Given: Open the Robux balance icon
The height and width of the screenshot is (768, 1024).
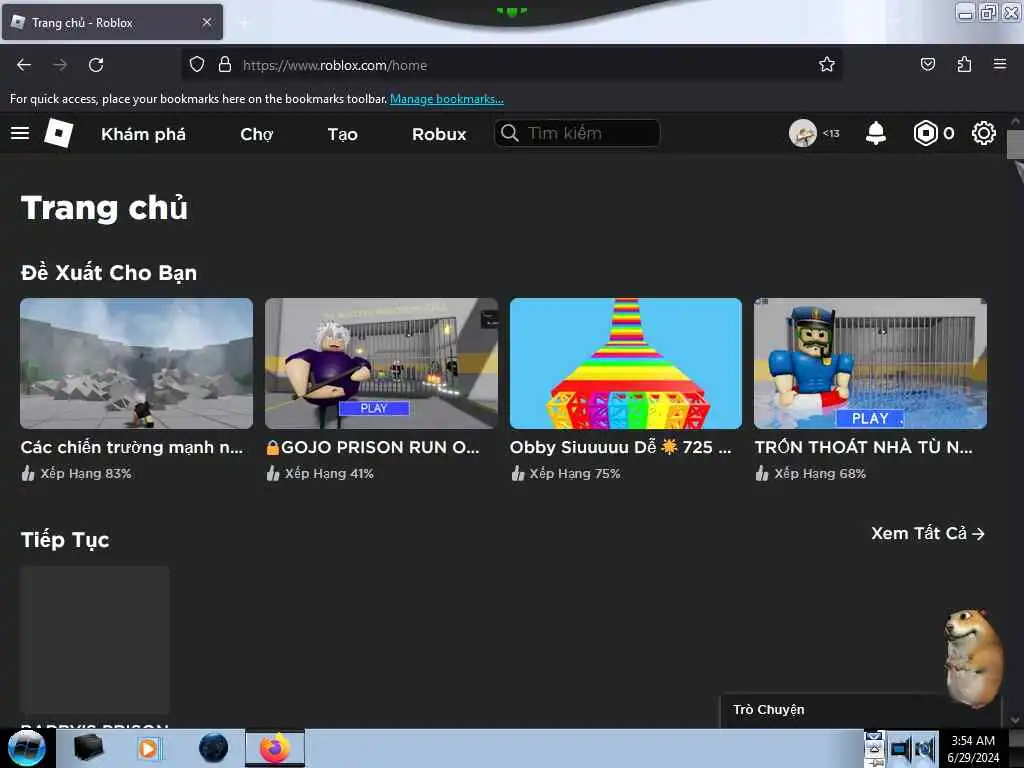Looking at the screenshot, I should (x=925, y=133).
